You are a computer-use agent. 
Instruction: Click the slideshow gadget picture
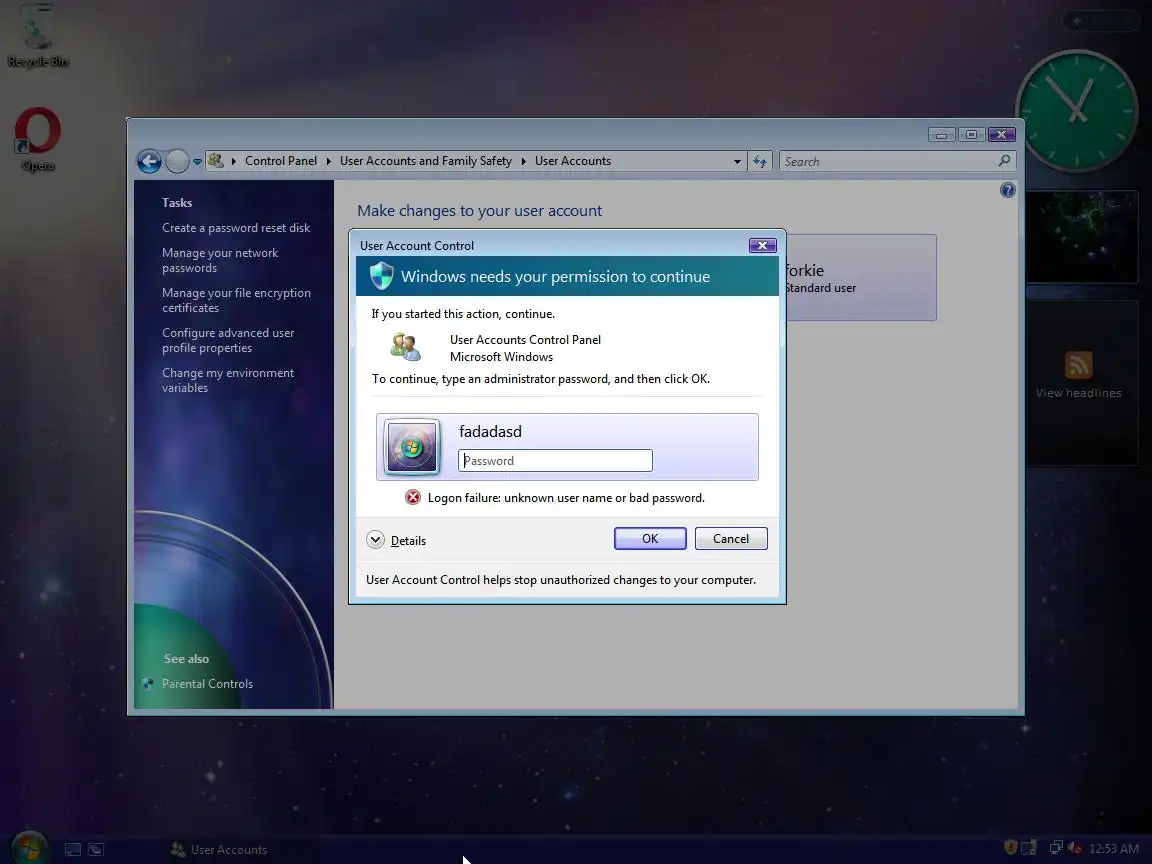(1081, 237)
